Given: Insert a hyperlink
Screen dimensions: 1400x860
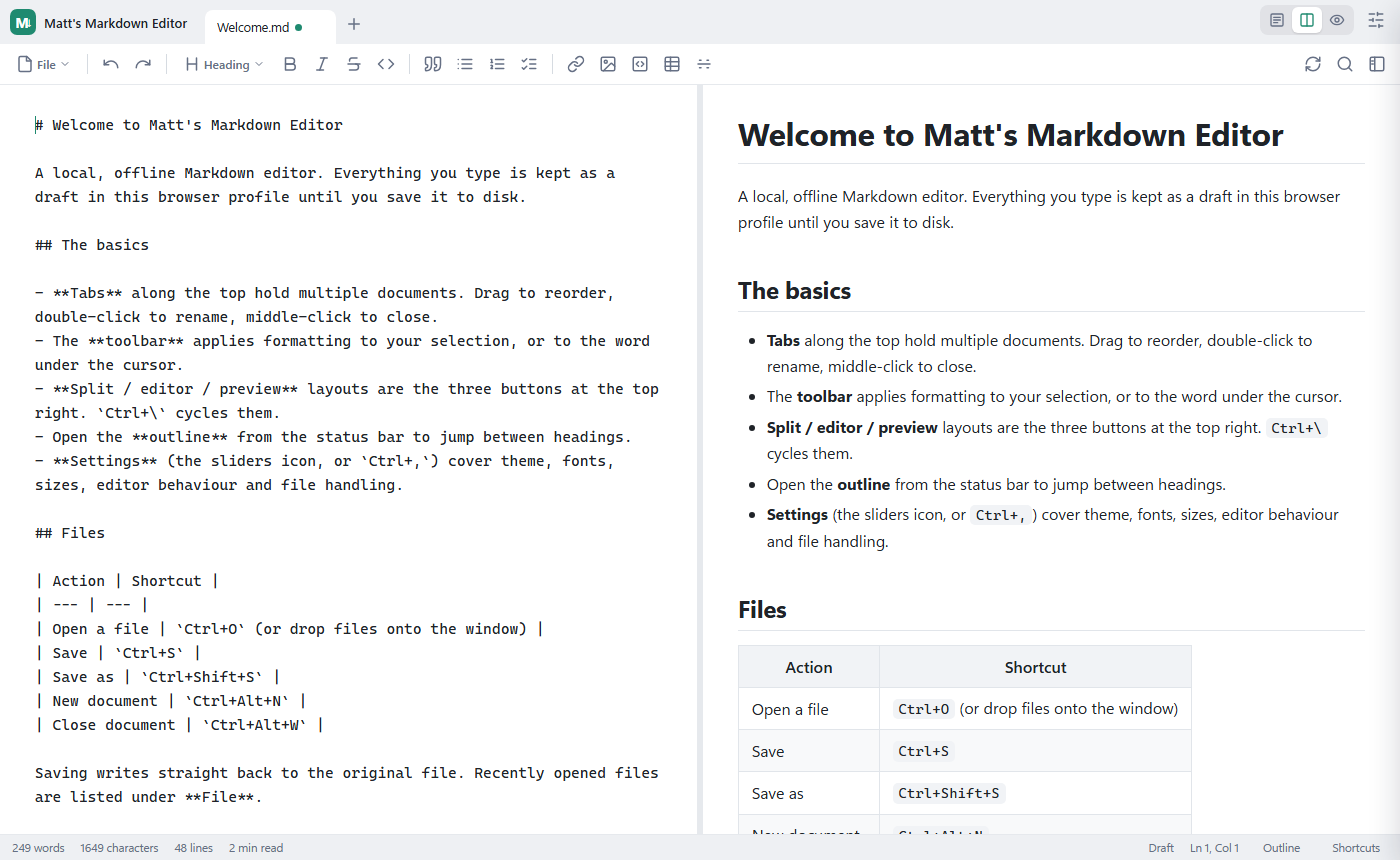Looking at the screenshot, I should click(576, 64).
